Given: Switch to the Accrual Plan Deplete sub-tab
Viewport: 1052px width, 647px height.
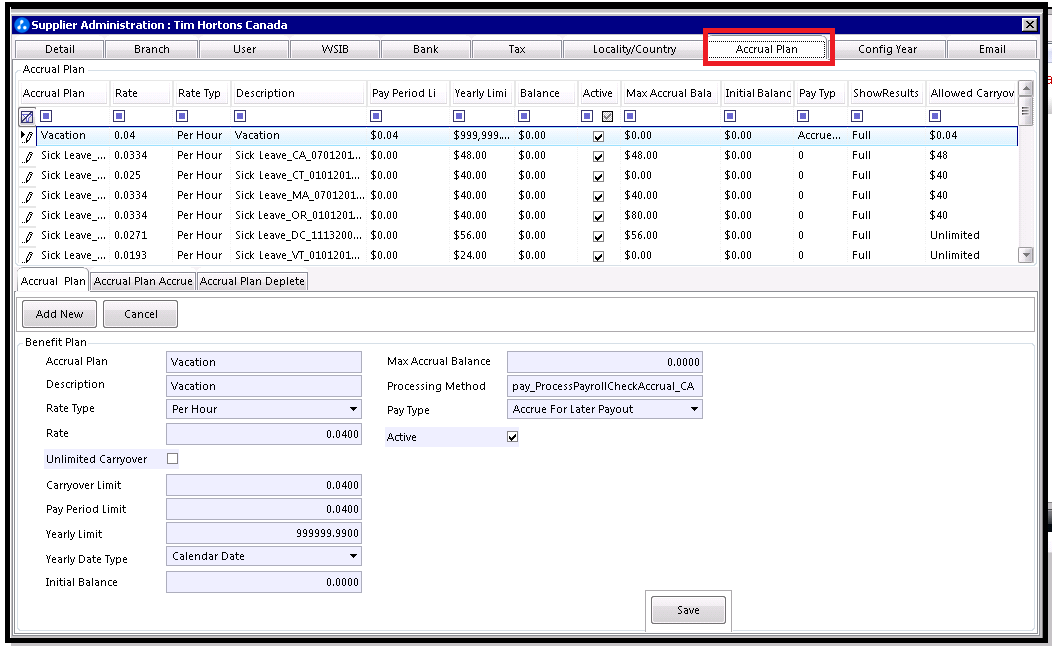Looking at the screenshot, I should coord(252,281).
